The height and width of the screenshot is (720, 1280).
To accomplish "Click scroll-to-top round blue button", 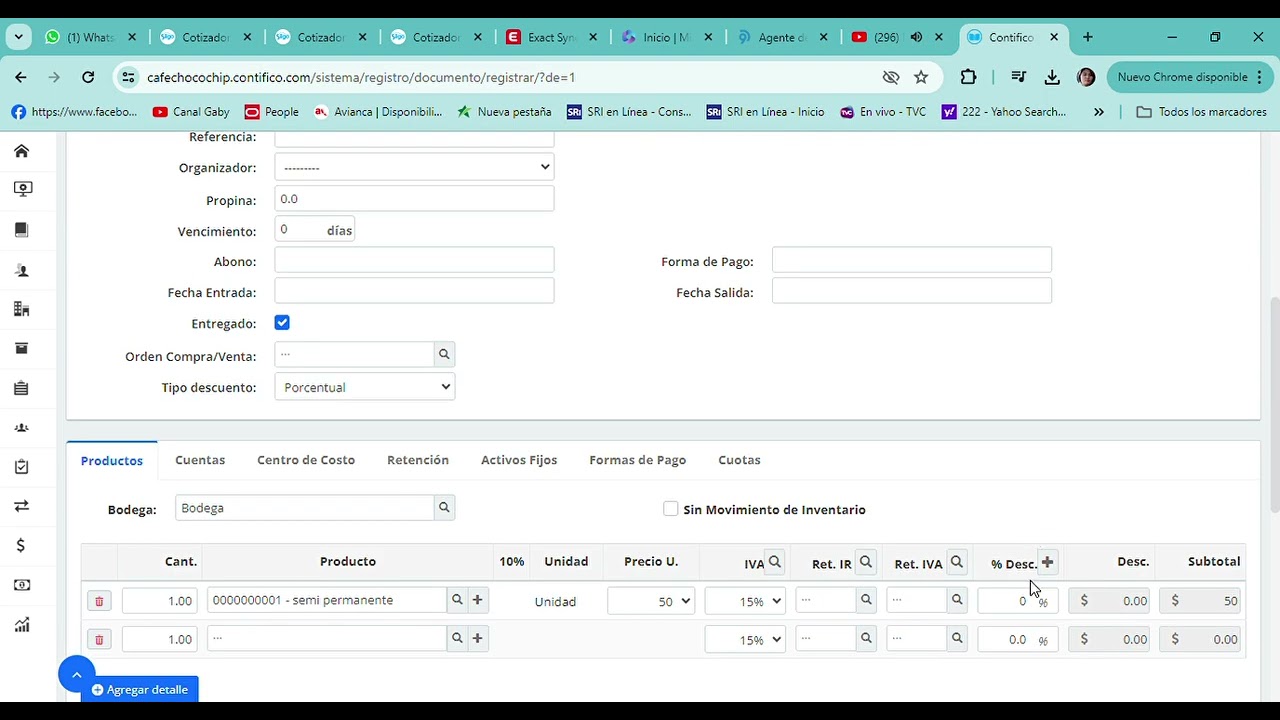I will coord(76,675).
